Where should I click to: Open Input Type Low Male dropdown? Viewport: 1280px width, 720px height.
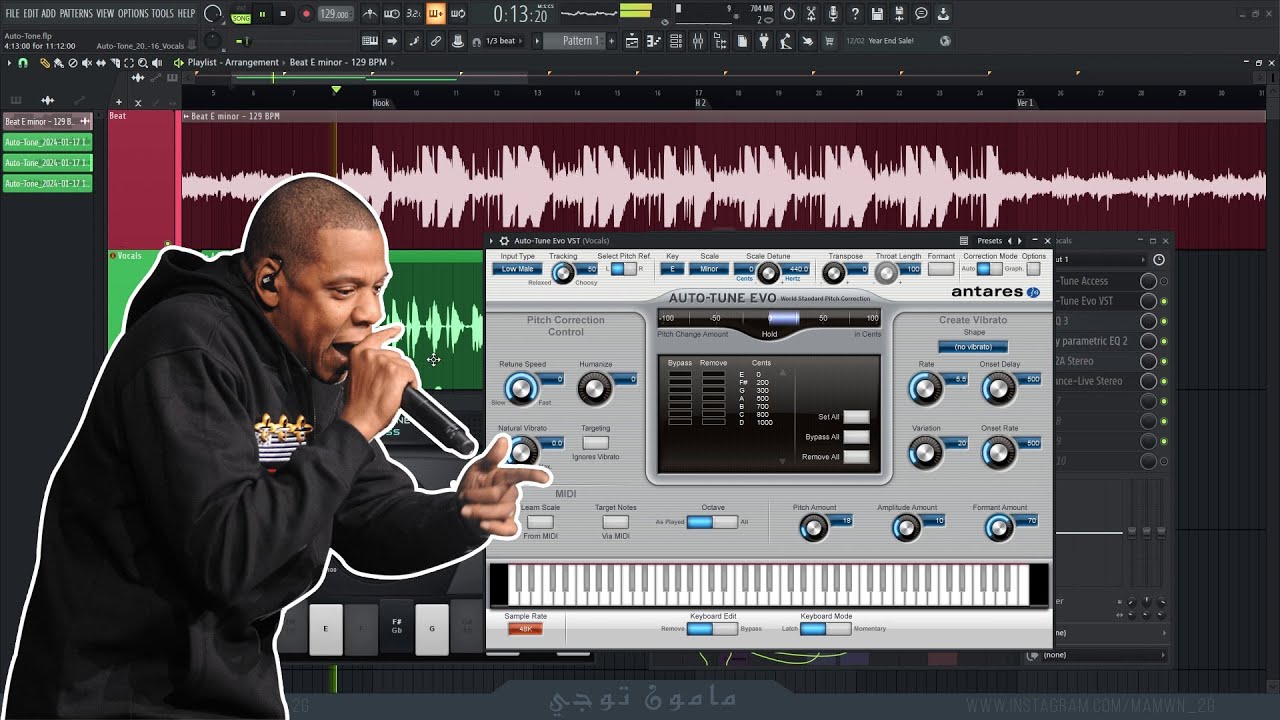(x=517, y=269)
